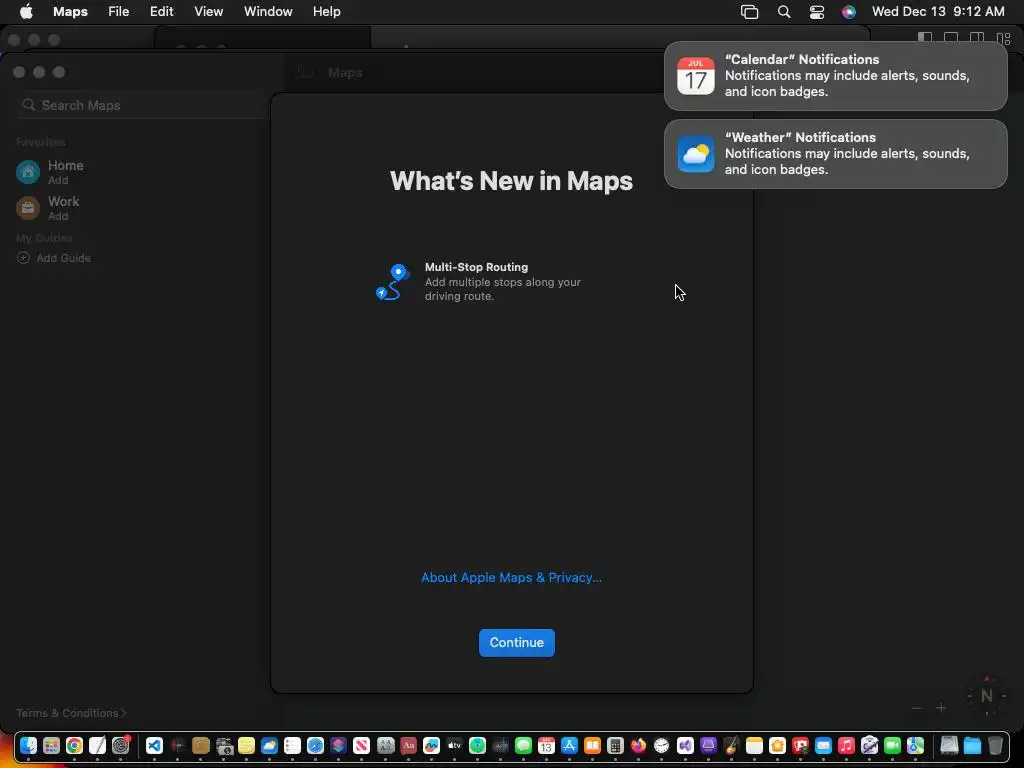Open Firefox from the Dock
Viewport: 1024px width, 768px height.
point(638,745)
